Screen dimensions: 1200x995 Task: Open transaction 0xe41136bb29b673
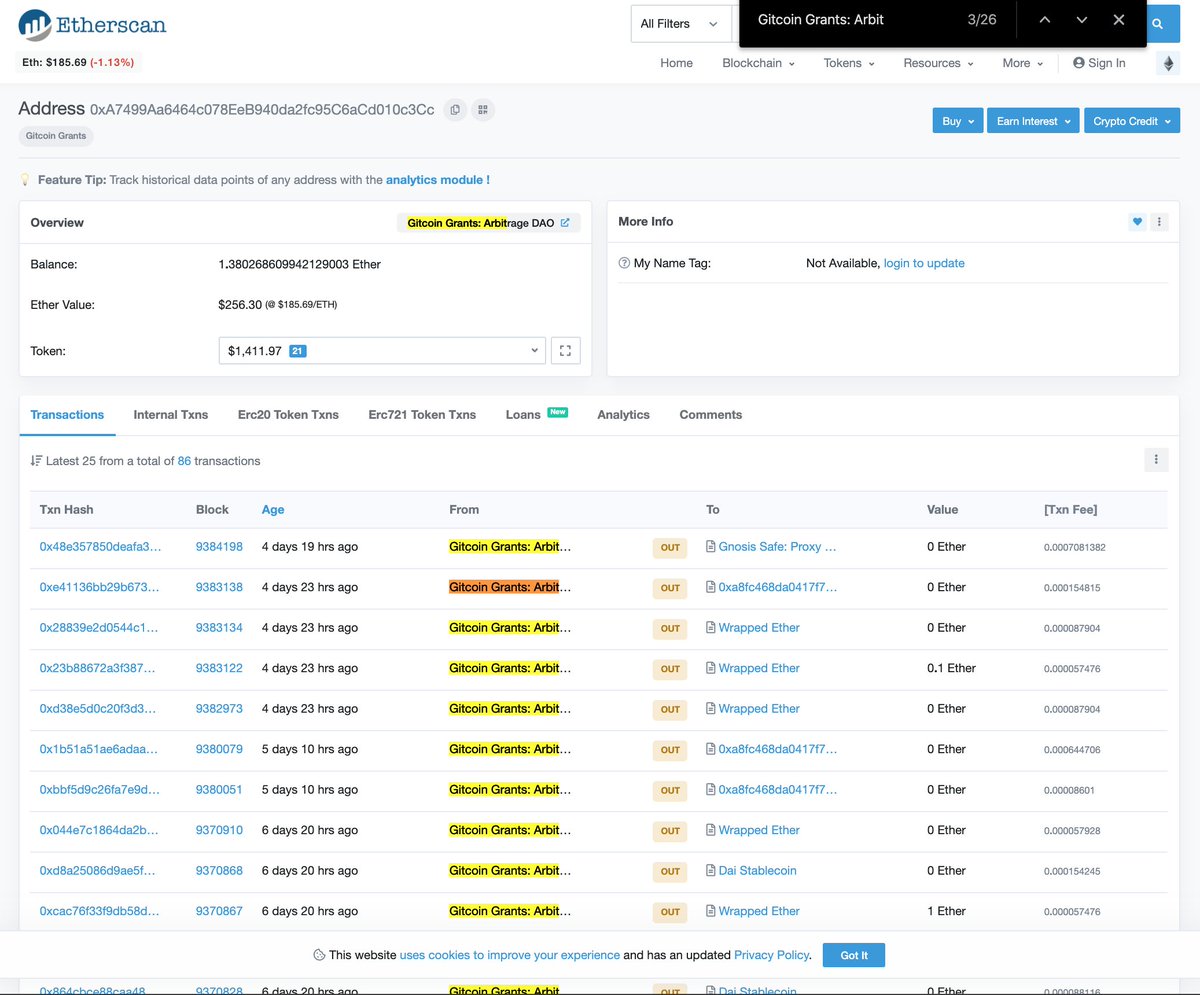tap(100, 587)
